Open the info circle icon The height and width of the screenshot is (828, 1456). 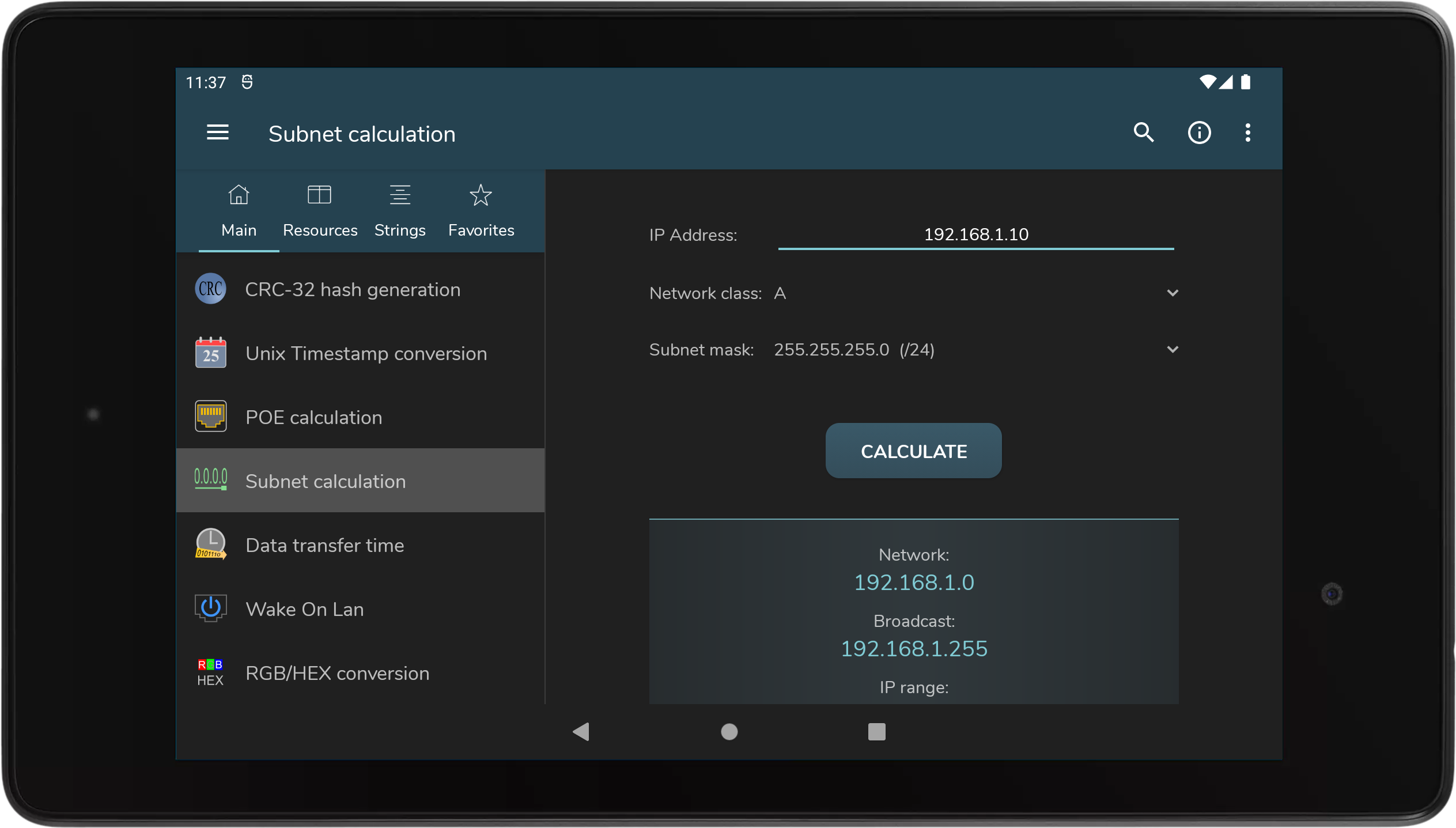(1199, 133)
